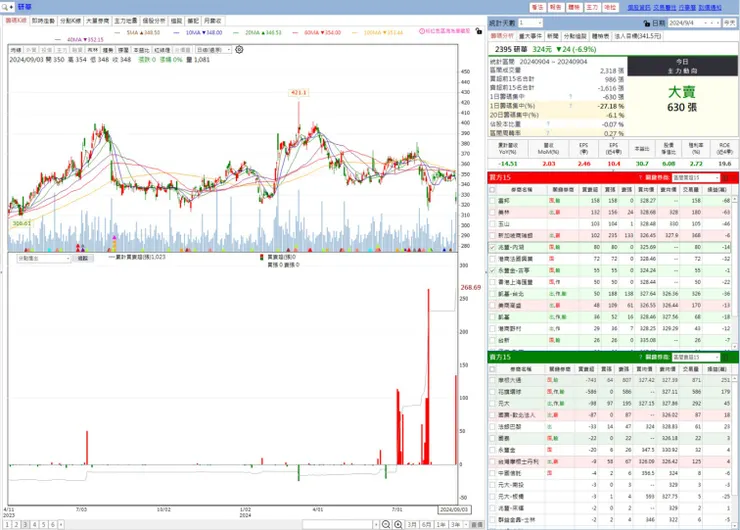Click the 10MA legend color marker
The image size is (740, 530).
click(176, 33)
